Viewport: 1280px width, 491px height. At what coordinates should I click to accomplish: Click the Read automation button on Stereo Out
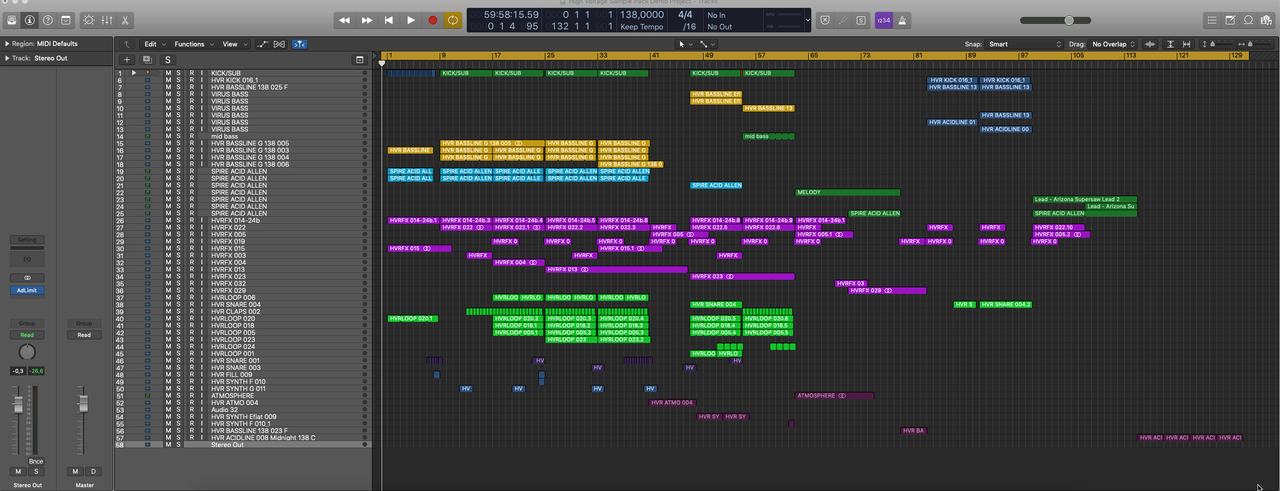(27, 335)
